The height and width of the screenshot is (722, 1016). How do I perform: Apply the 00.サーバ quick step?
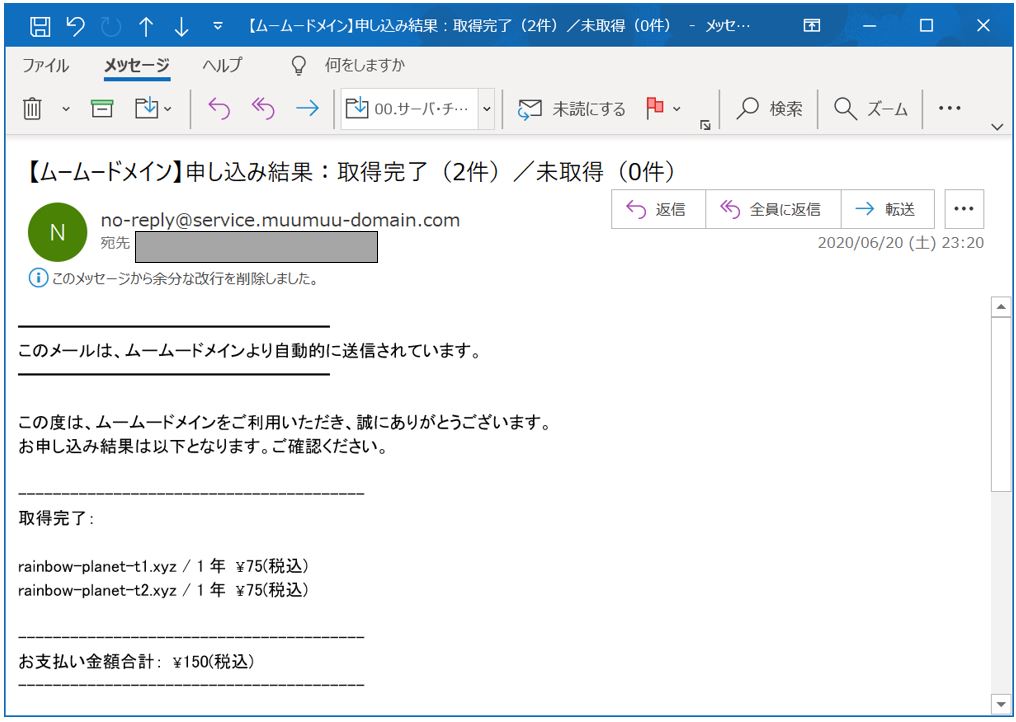click(410, 109)
